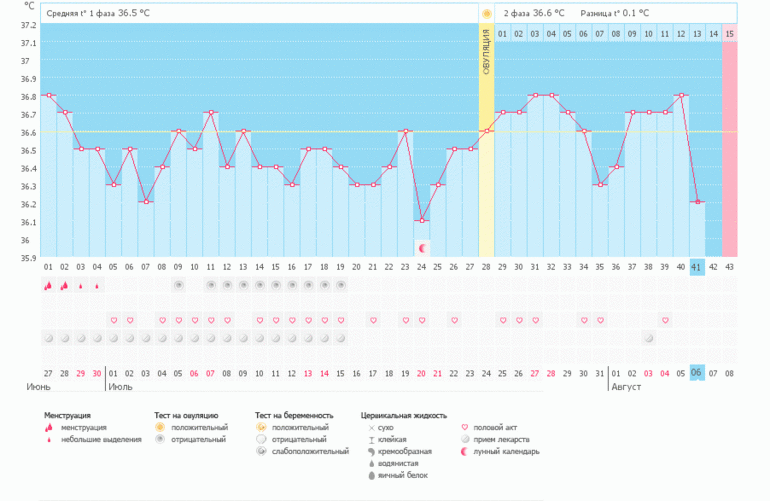Click the menstruation icon on cycle day 01

pyautogui.click(x=48, y=285)
